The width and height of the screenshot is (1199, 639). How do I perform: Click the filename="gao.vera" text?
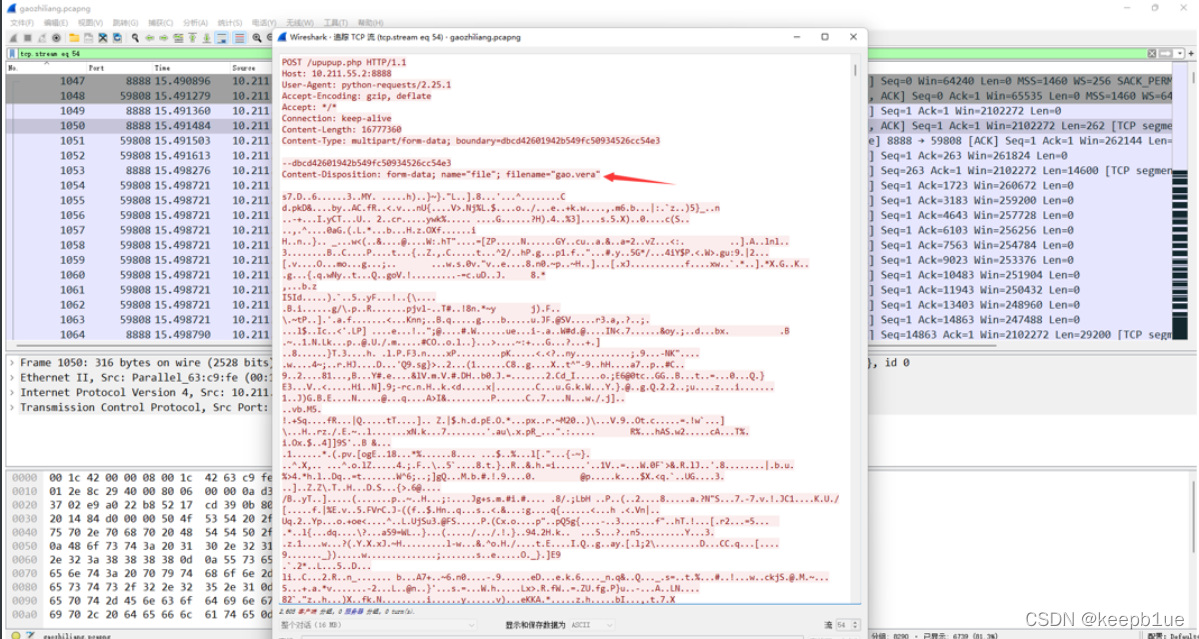553,175
